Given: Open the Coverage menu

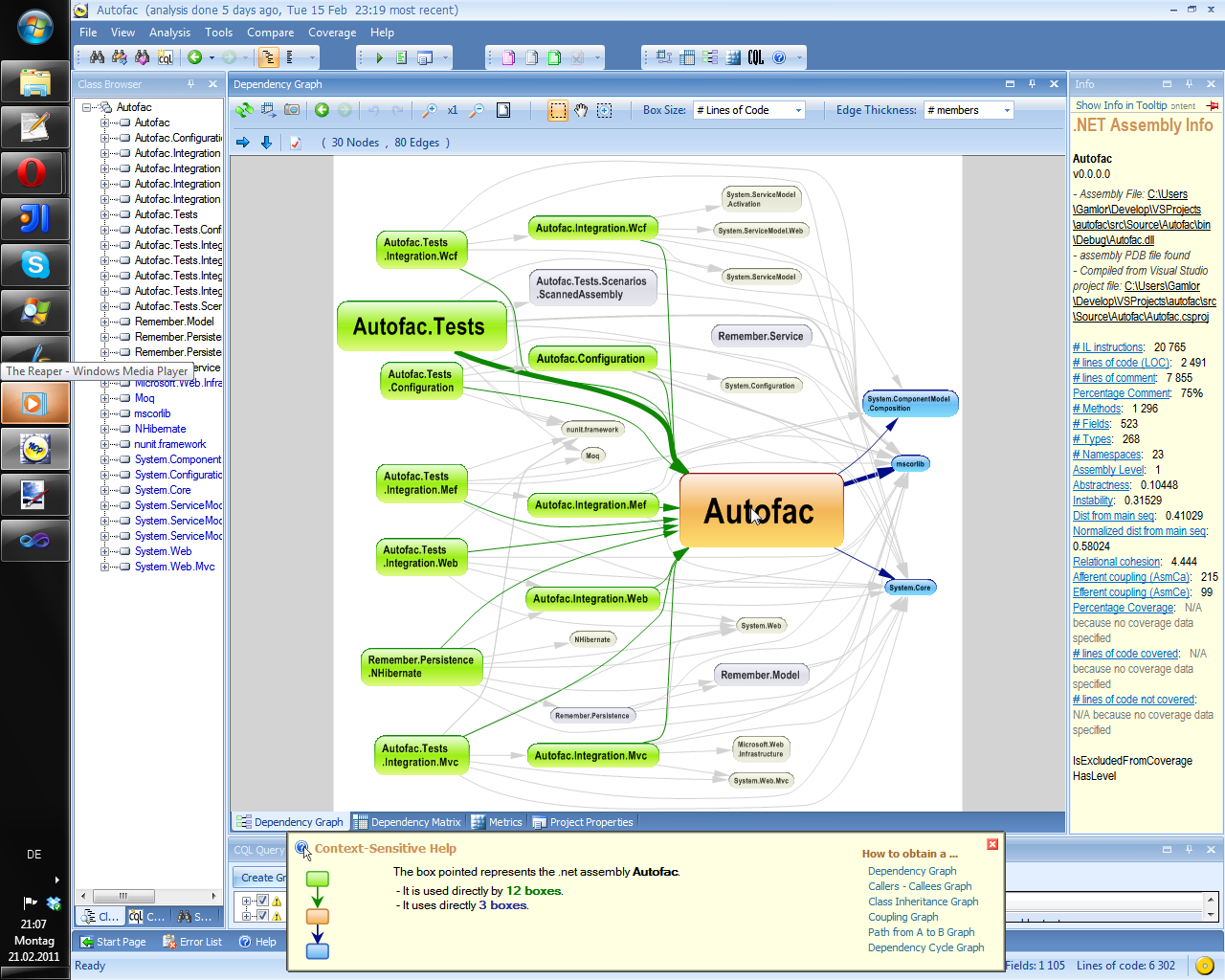Looking at the screenshot, I should click(x=332, y=33).
